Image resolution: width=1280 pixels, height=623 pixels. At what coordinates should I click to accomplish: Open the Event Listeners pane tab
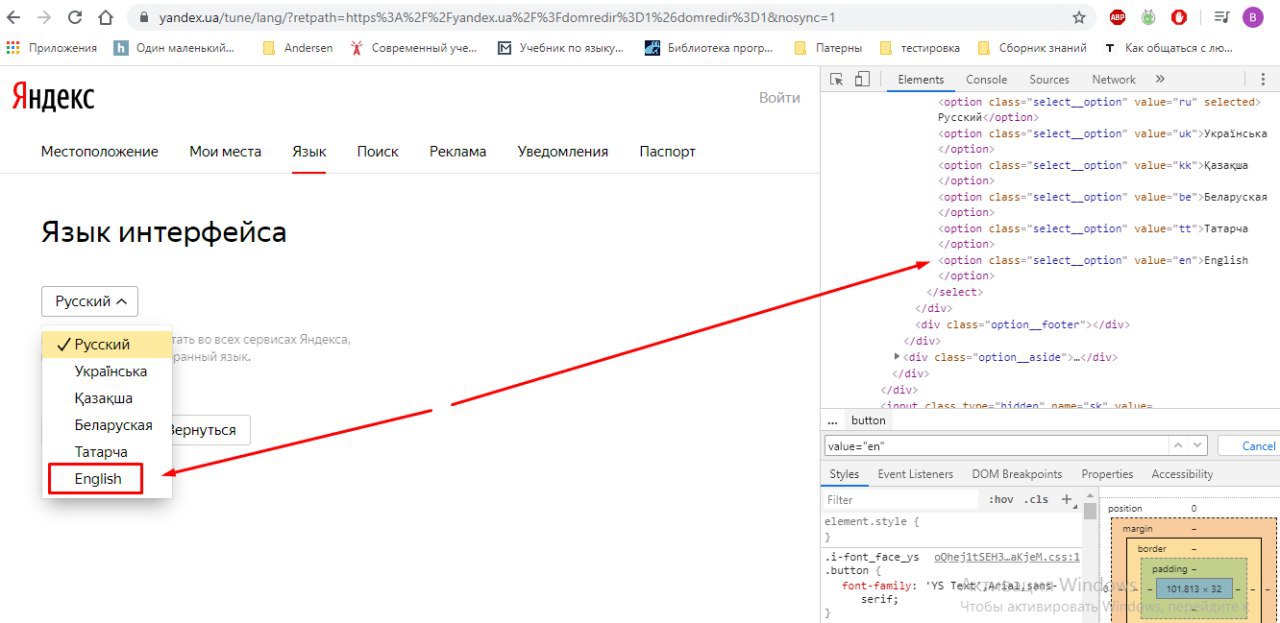915,474
